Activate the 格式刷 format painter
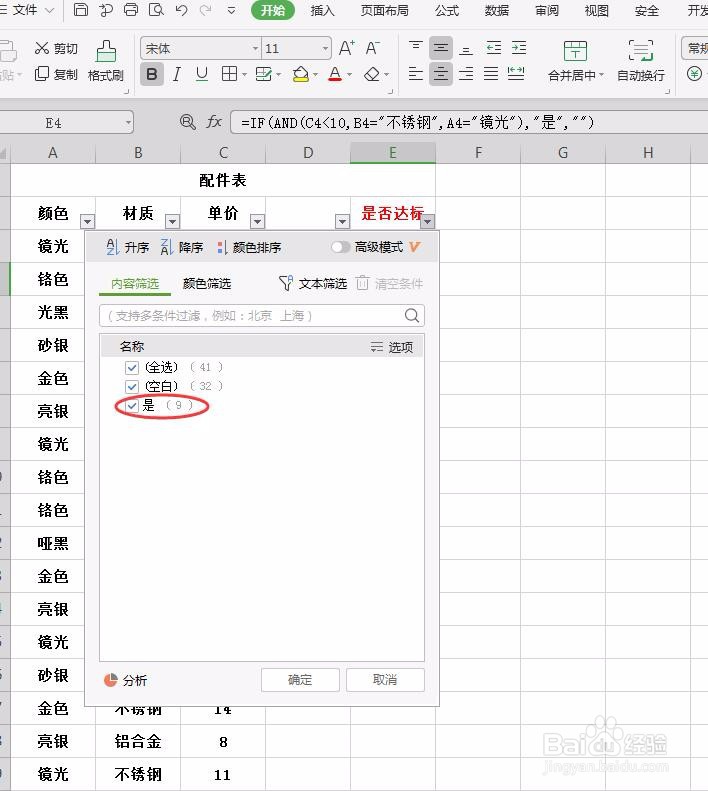 tap(105, 62)
